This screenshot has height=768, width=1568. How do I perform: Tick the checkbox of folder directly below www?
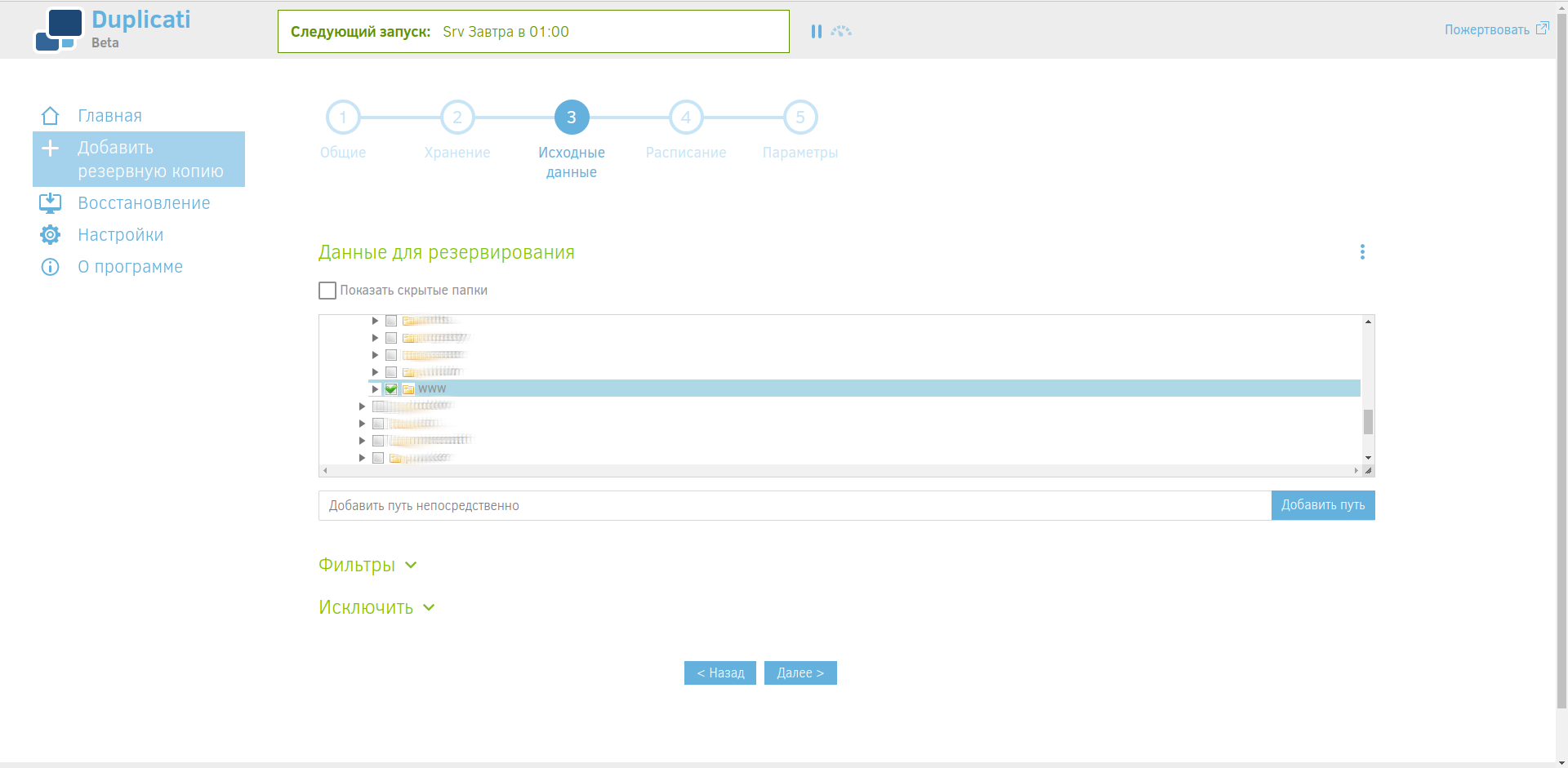click(378, 406)
